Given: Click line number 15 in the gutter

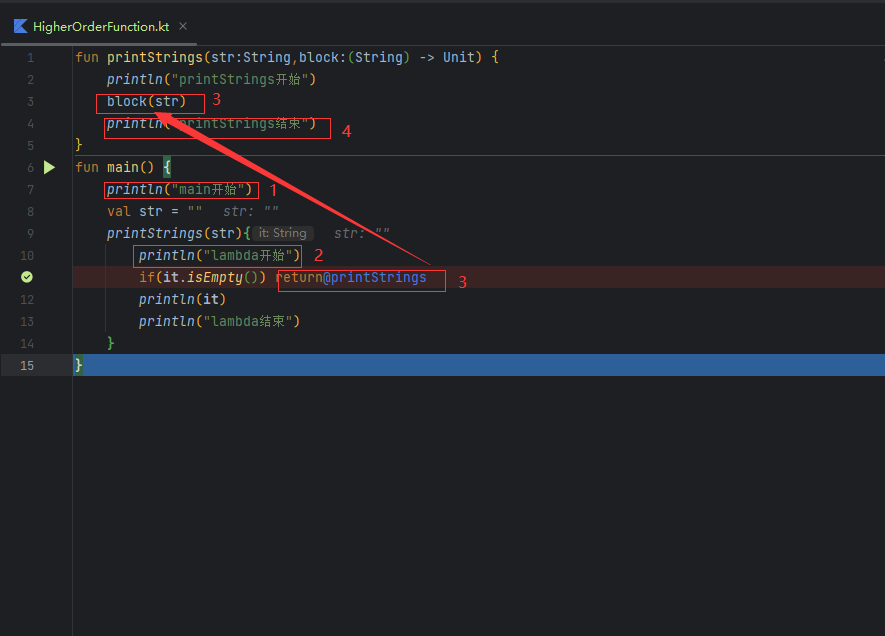Looking at the screenshot, I should [26, 365].
